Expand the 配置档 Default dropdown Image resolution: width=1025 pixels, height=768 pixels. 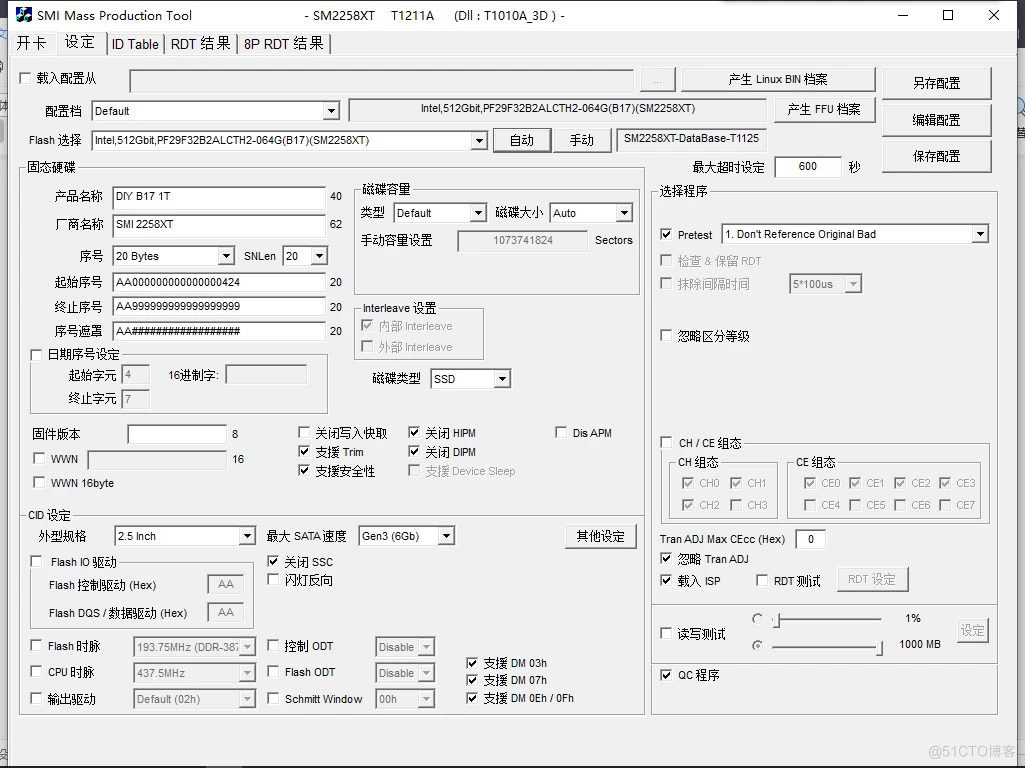click(331, 111)
